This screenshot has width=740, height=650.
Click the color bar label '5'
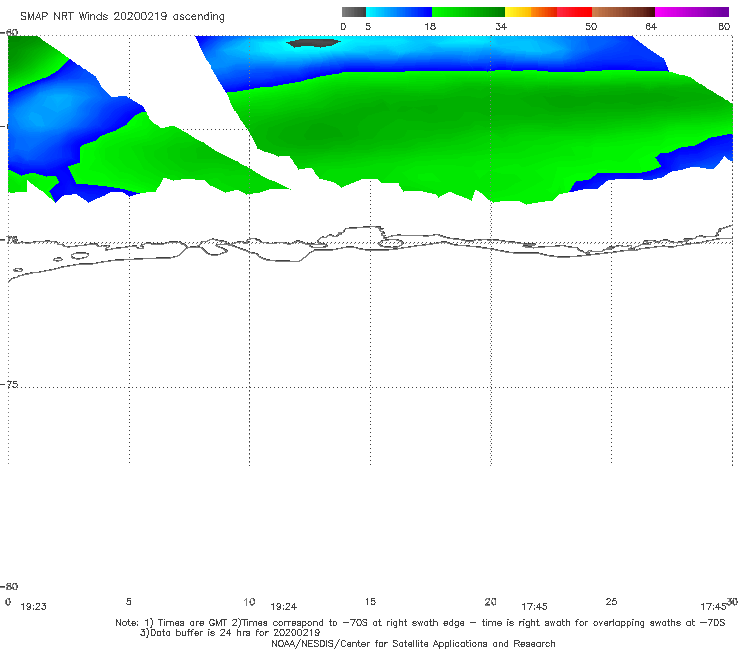(x=368, y=27)
